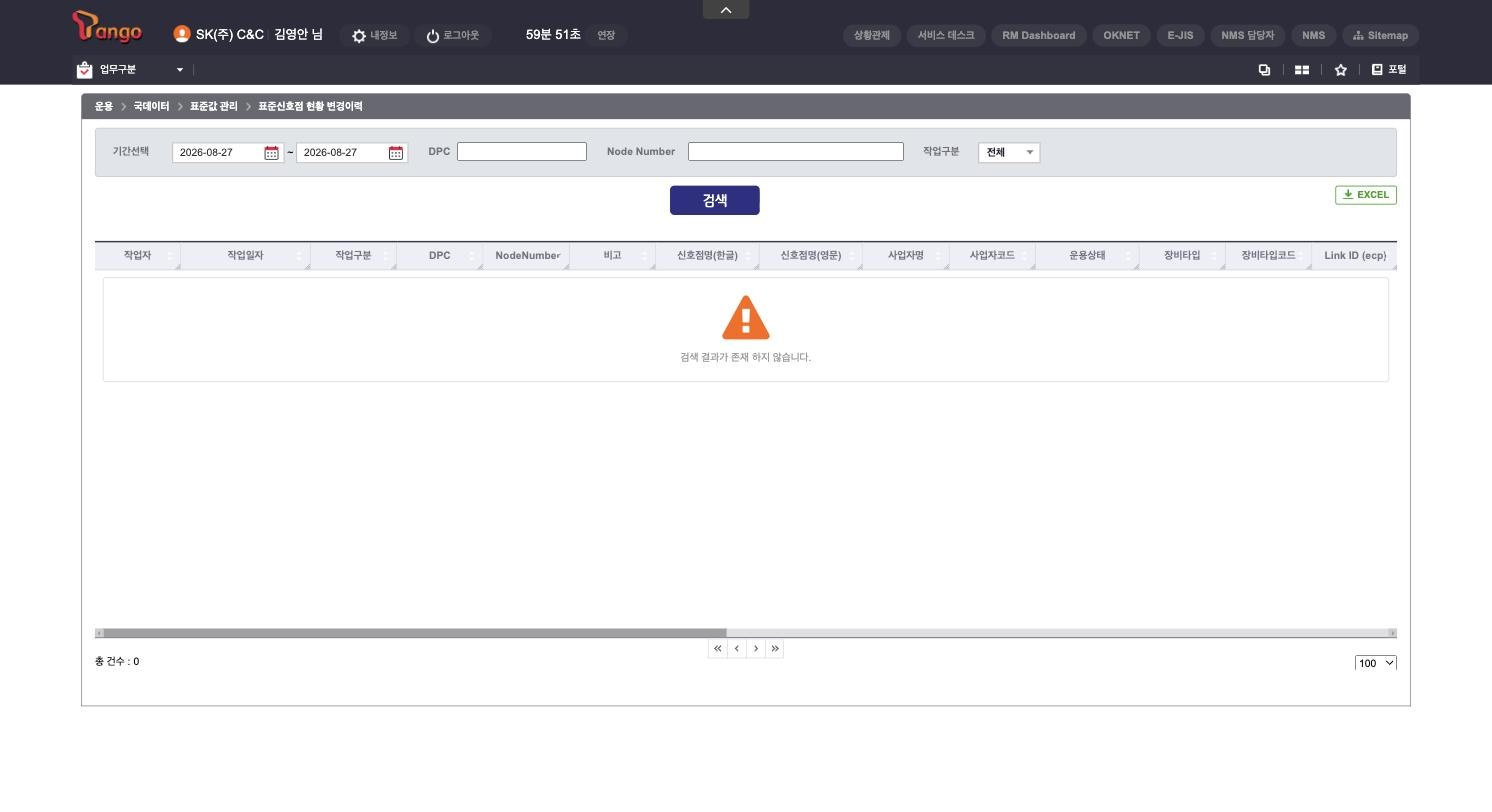Sort by 신호점명(영문) column header
1492x812 pixels.
click(810, 256)
